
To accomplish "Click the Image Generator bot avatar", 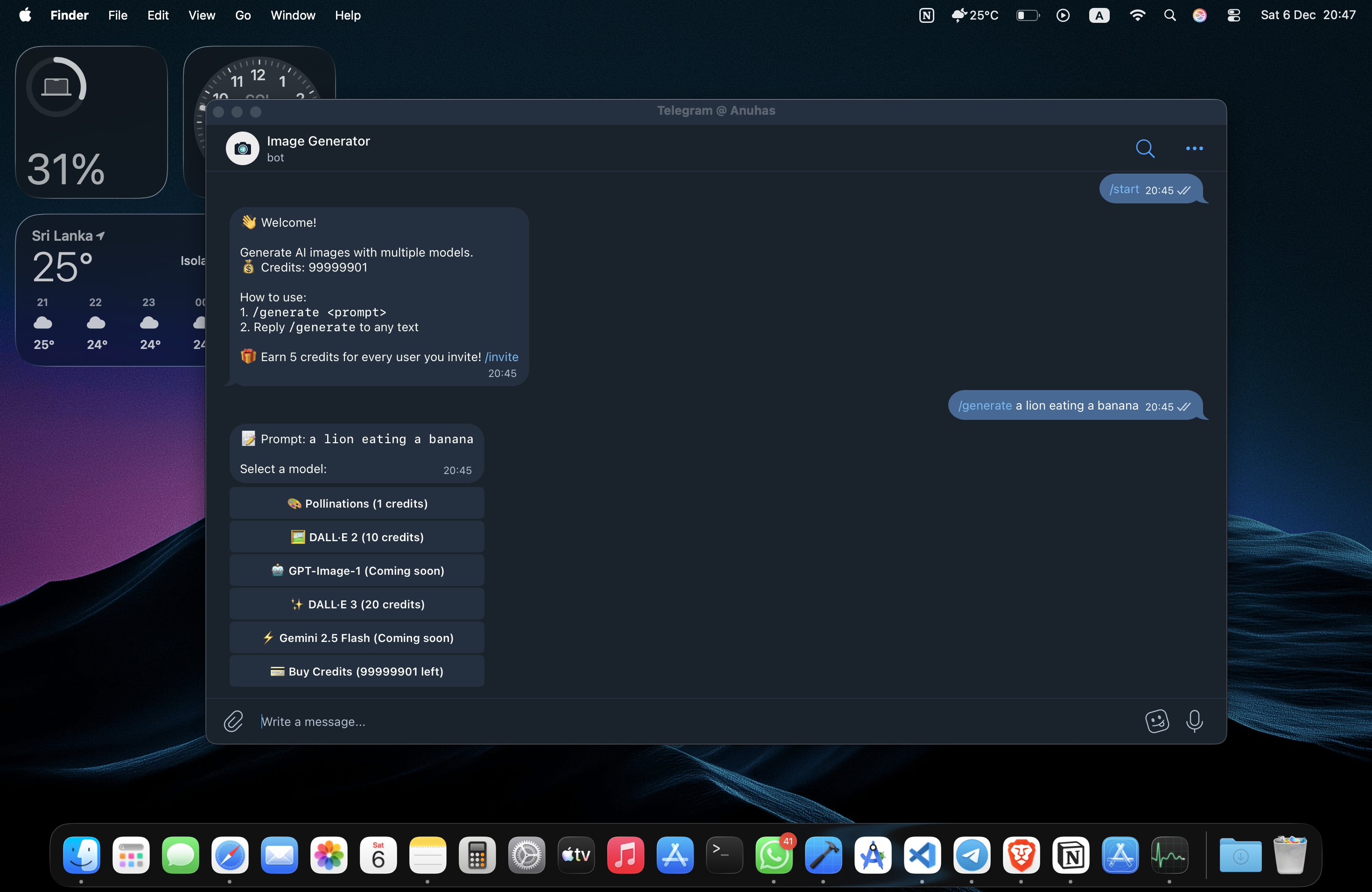I will pyautogui.click(x=242, y=148).
